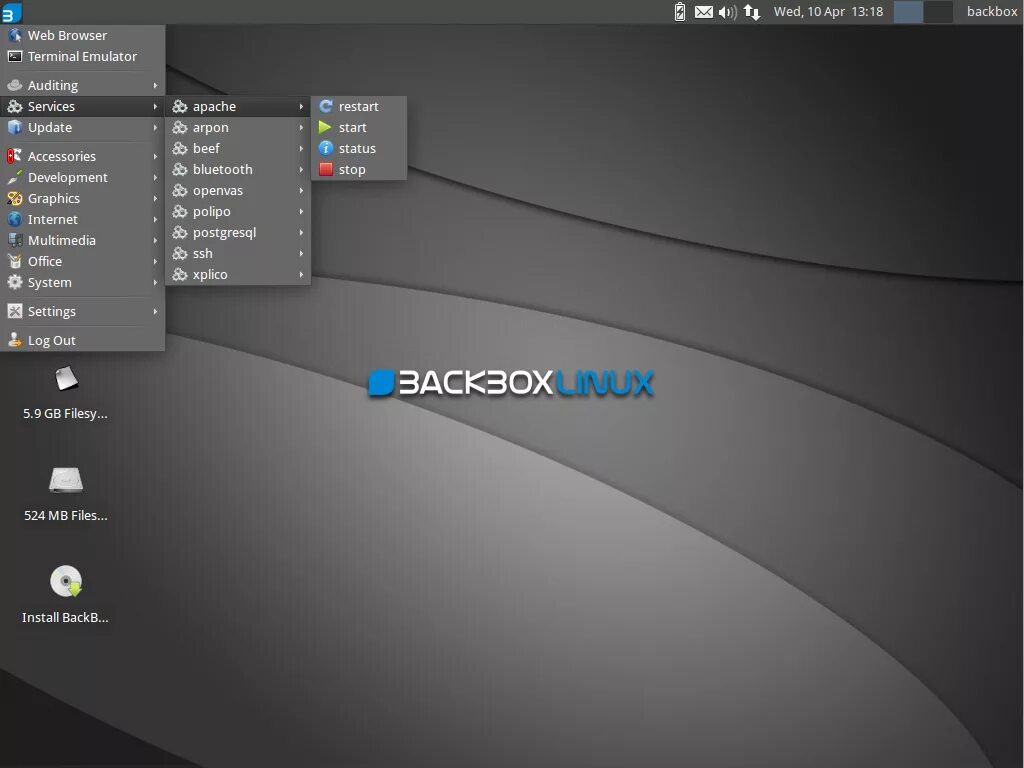Viewport: 1024px width, 768px height.
Task: Click the System gear icon
Action: tap(14, 283)
